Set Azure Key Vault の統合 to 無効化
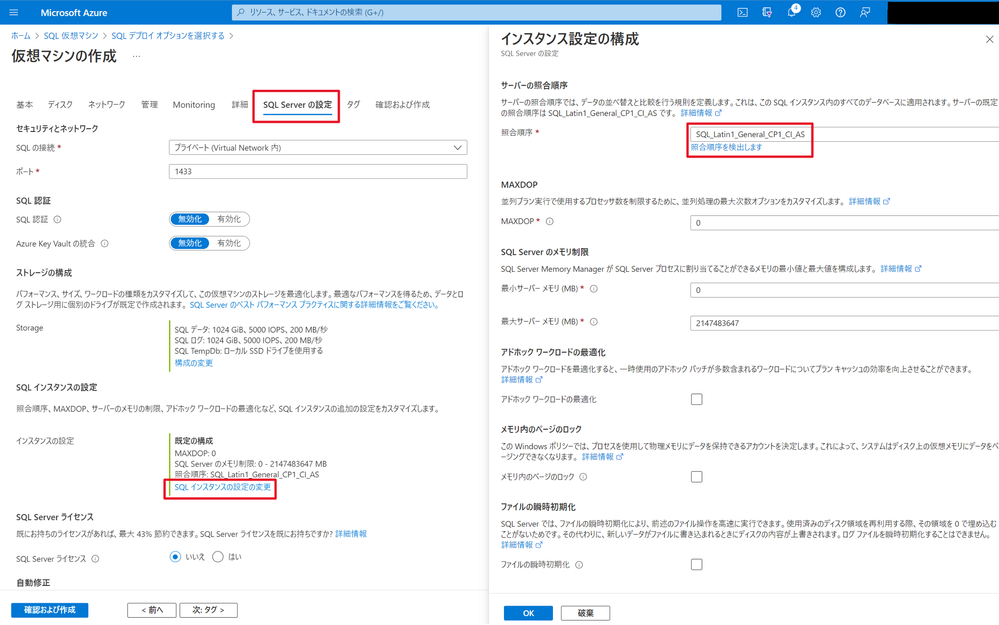The width and height of the screenshot is (999, 625). (190, 243)
